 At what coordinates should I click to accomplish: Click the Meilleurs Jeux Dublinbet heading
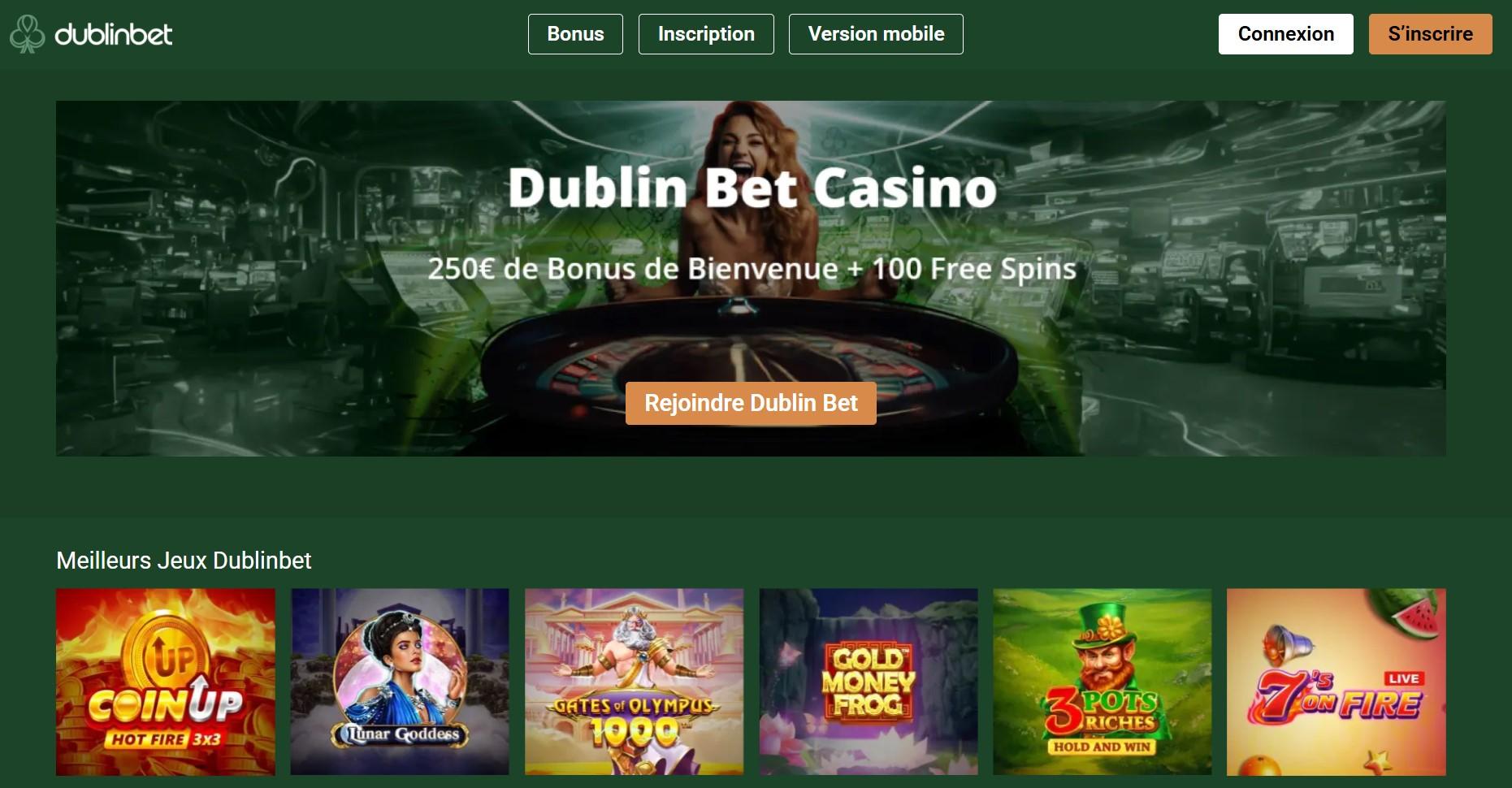(184, 561)
